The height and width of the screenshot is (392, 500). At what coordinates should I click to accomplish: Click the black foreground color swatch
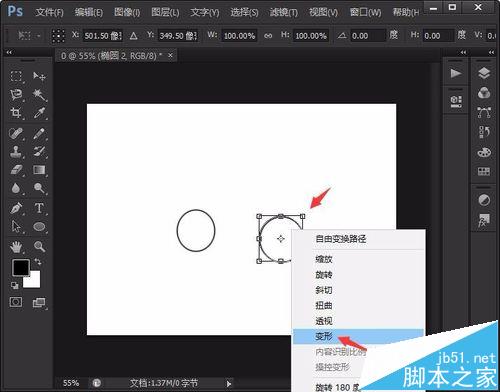[21, 267]
